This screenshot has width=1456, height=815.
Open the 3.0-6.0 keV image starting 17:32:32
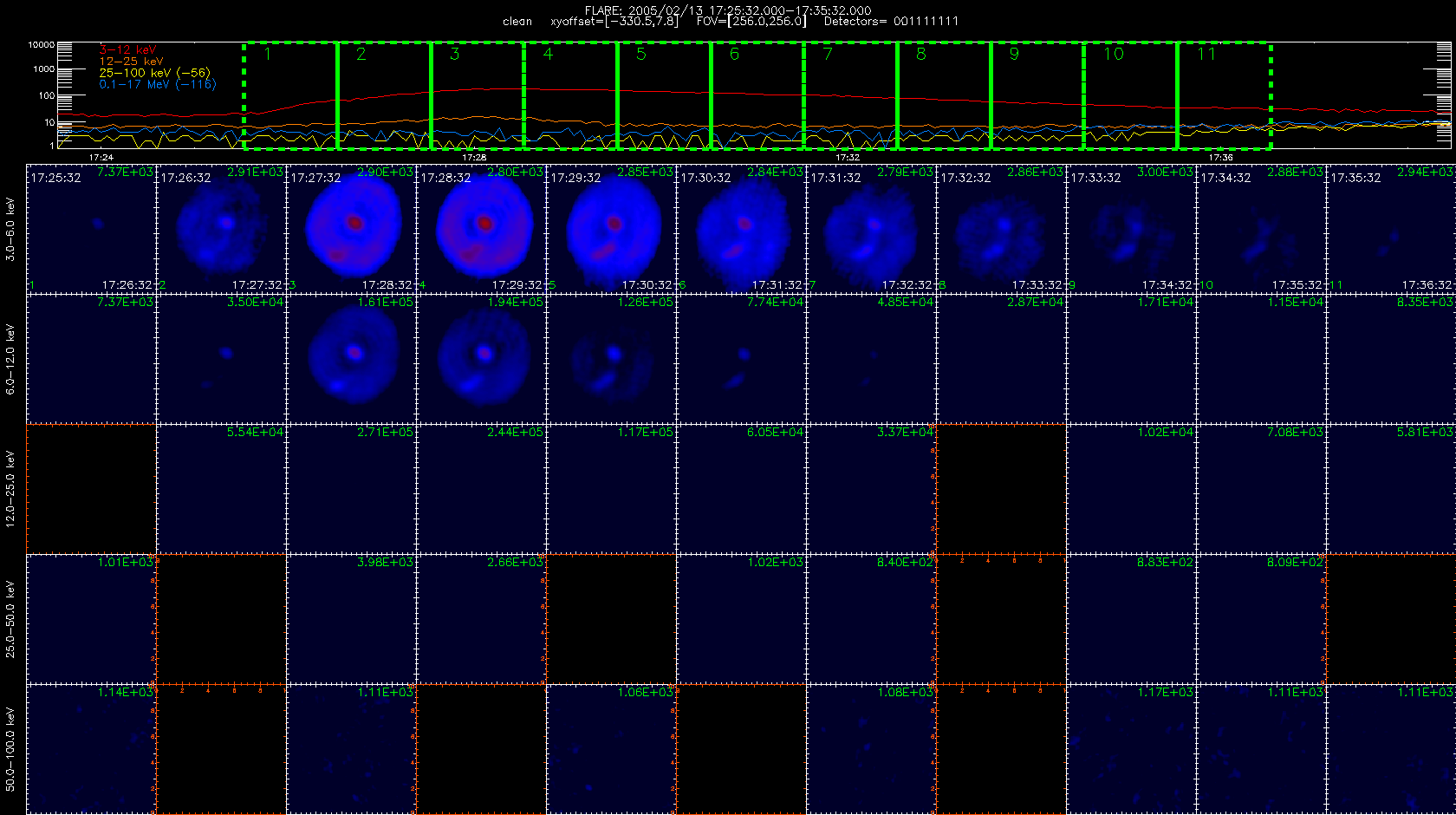(1002, 229)
